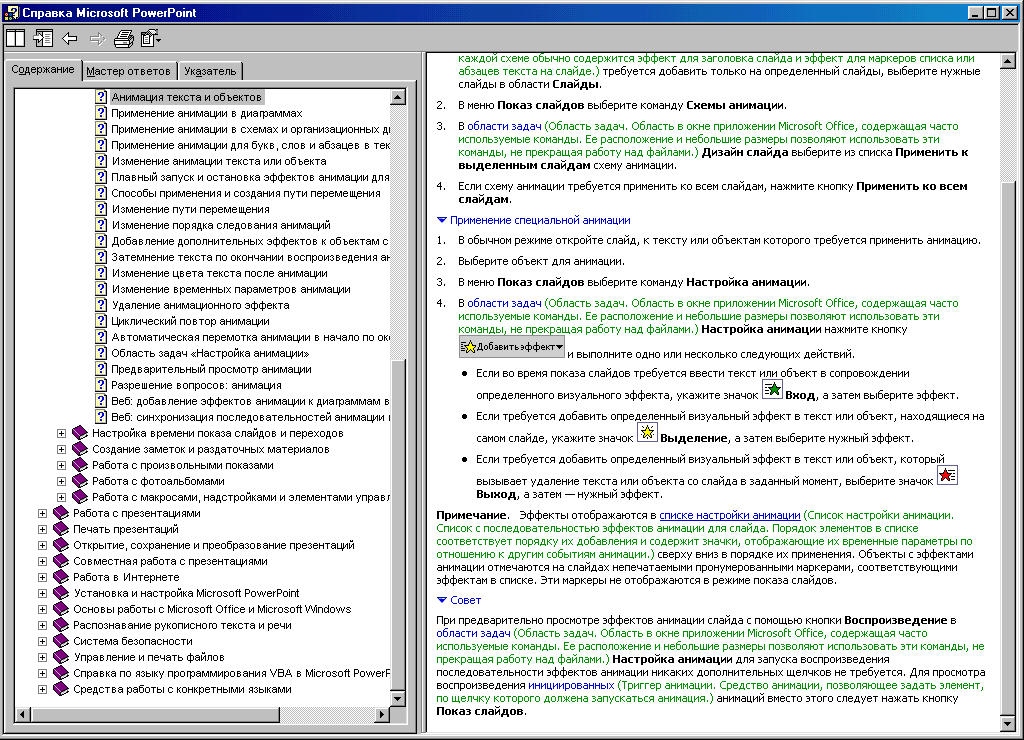Switch to the Указатель tab

tap(210, 71)
